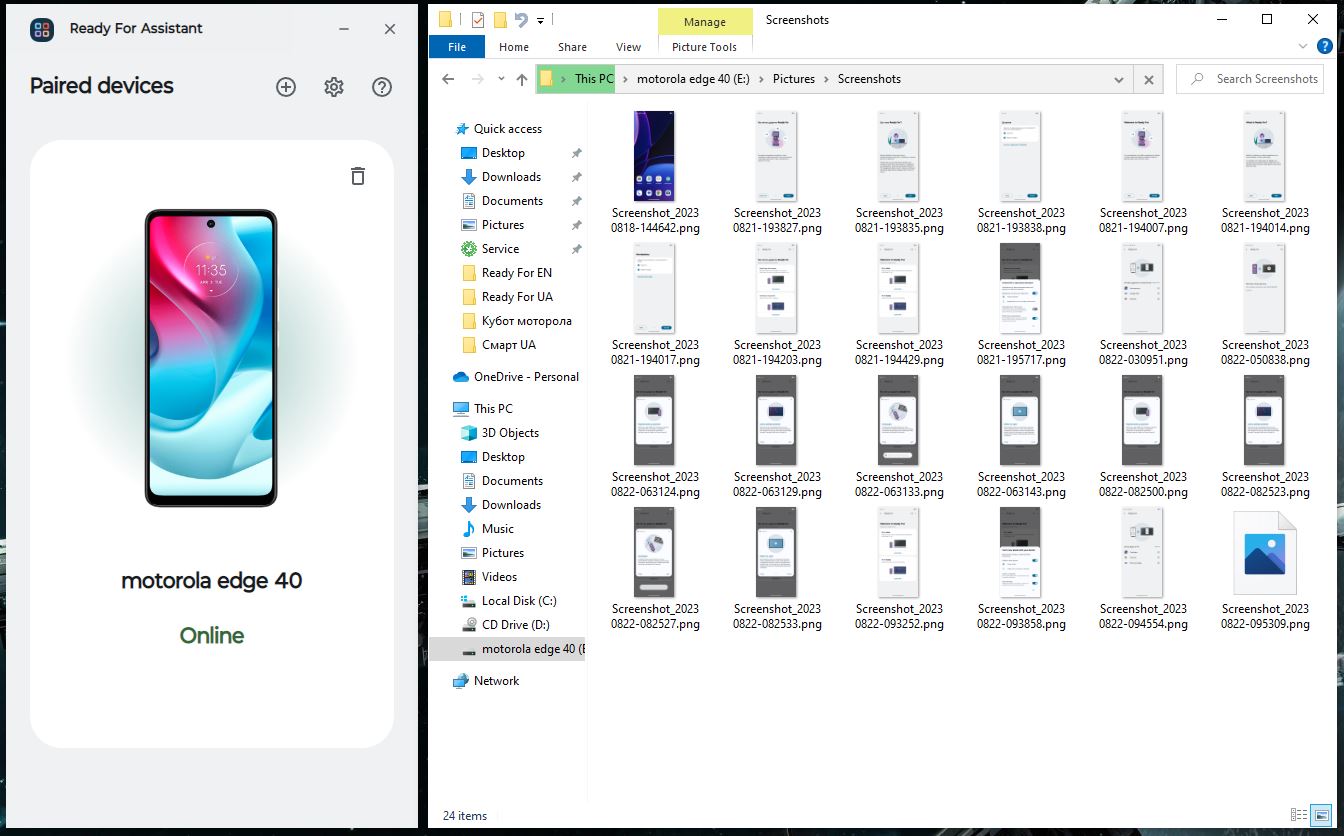Click Pictures breadcrumb in address bar
This screenshot has height=836, width=1344.
coord(794,79)
